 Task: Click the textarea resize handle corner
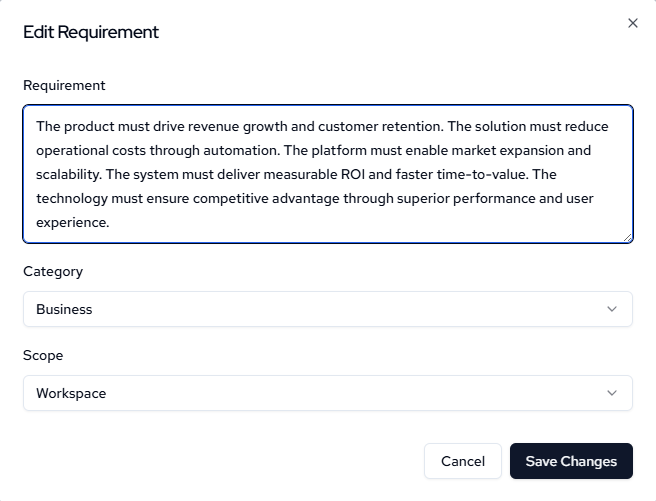[x=628, y=238]
